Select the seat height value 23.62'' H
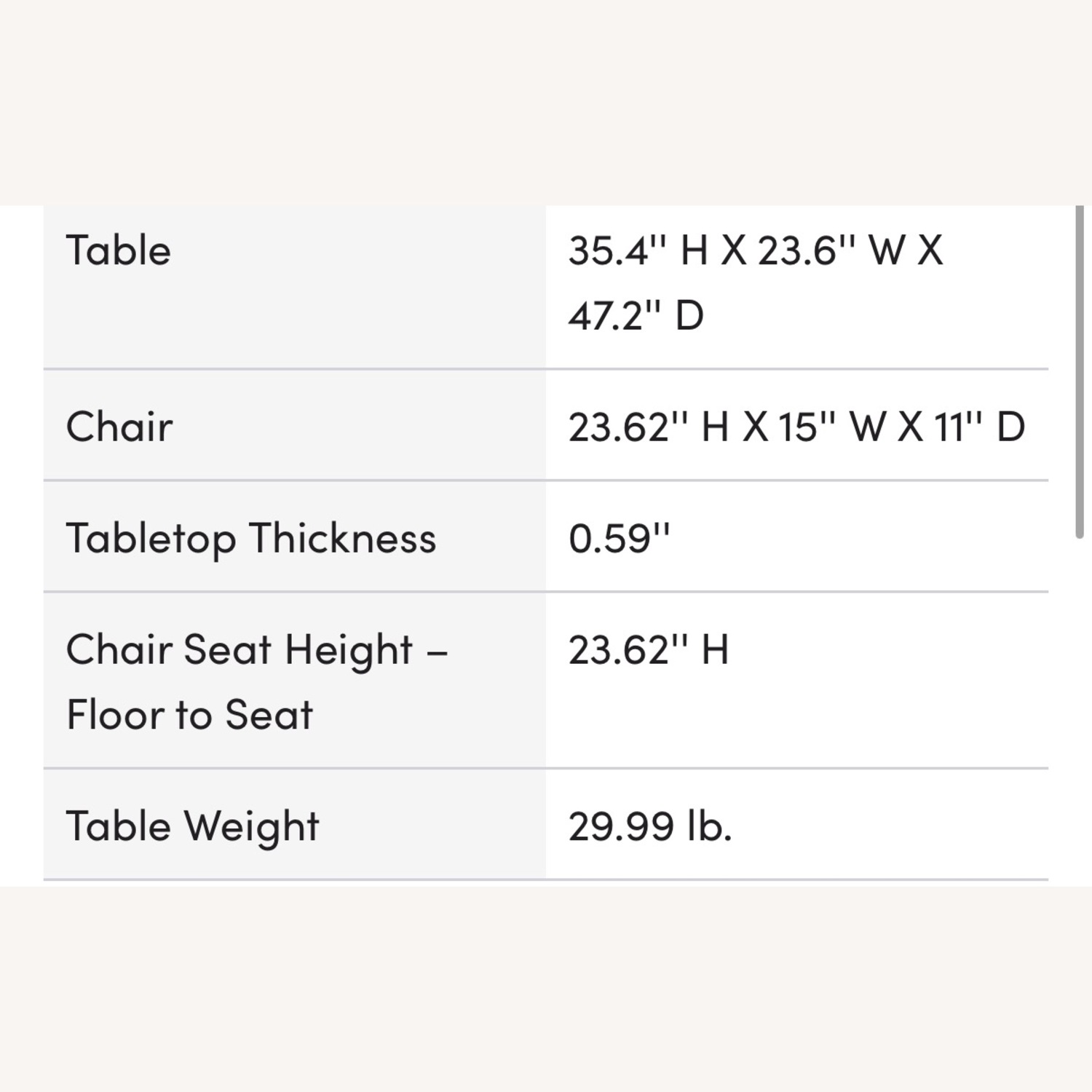 tap(648, 649)
